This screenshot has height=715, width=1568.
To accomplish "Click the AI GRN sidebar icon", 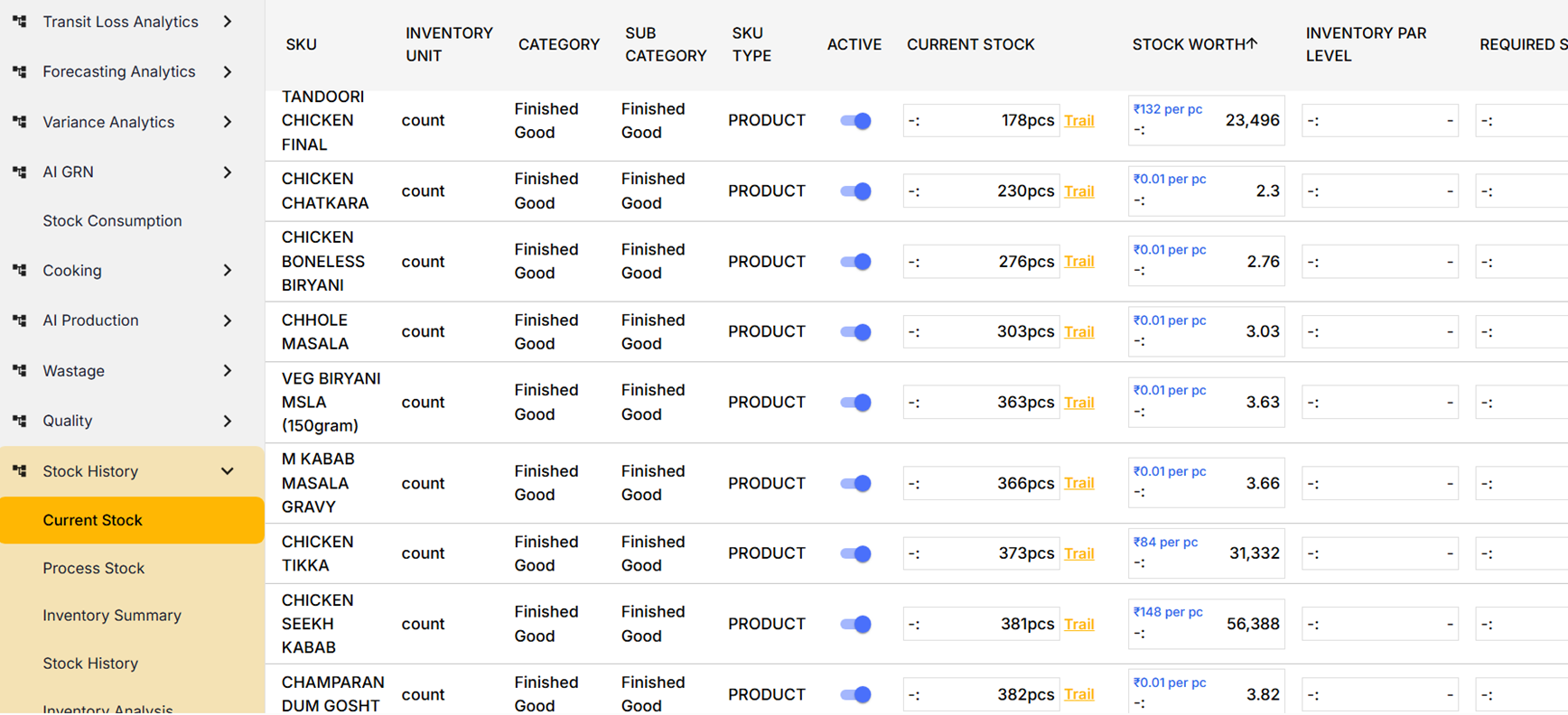I will (19, 172).
